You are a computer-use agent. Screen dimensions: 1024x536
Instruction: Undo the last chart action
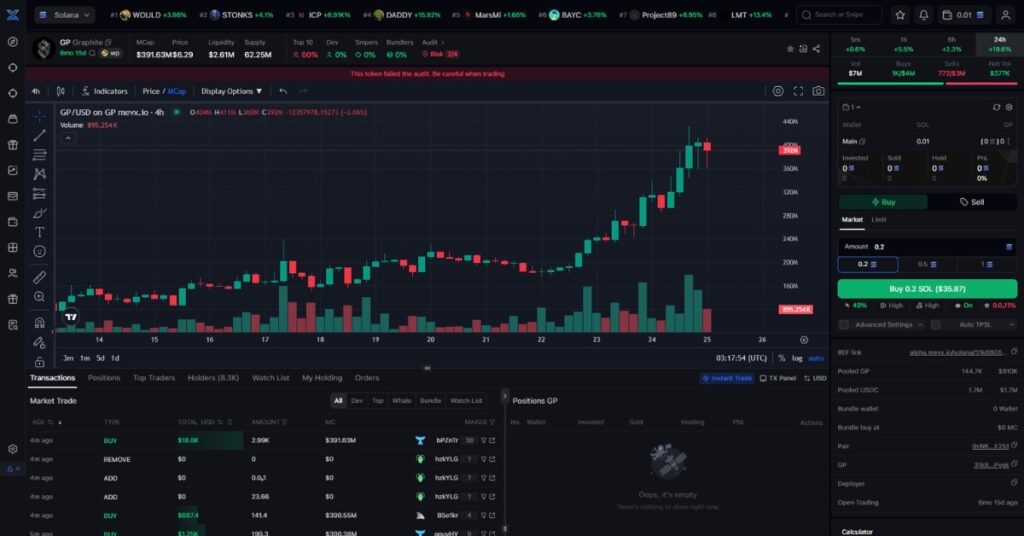pos(283,91)
